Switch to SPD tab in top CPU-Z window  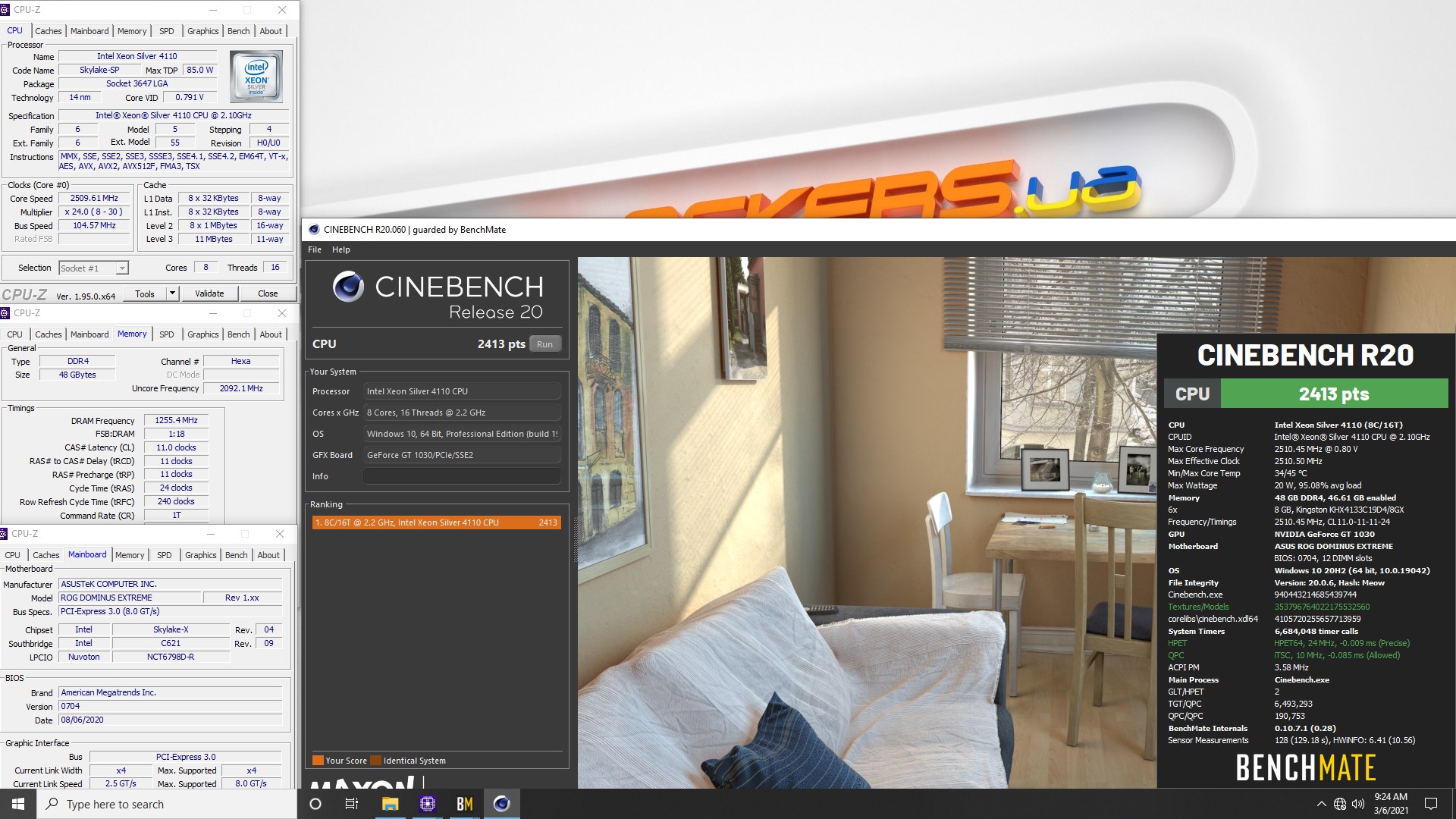167,31
